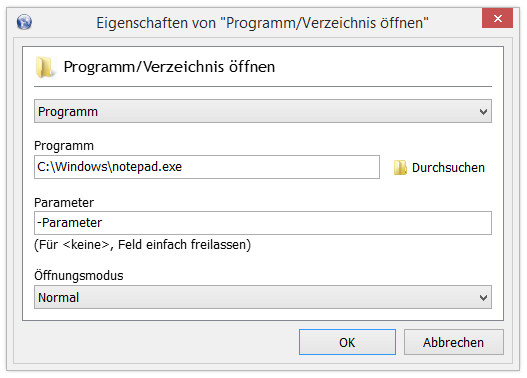Click the heading Programm/Verzeichnis öffnen
Image resolution: width=527 pixels, height=378 pixels.
(169, 67)
